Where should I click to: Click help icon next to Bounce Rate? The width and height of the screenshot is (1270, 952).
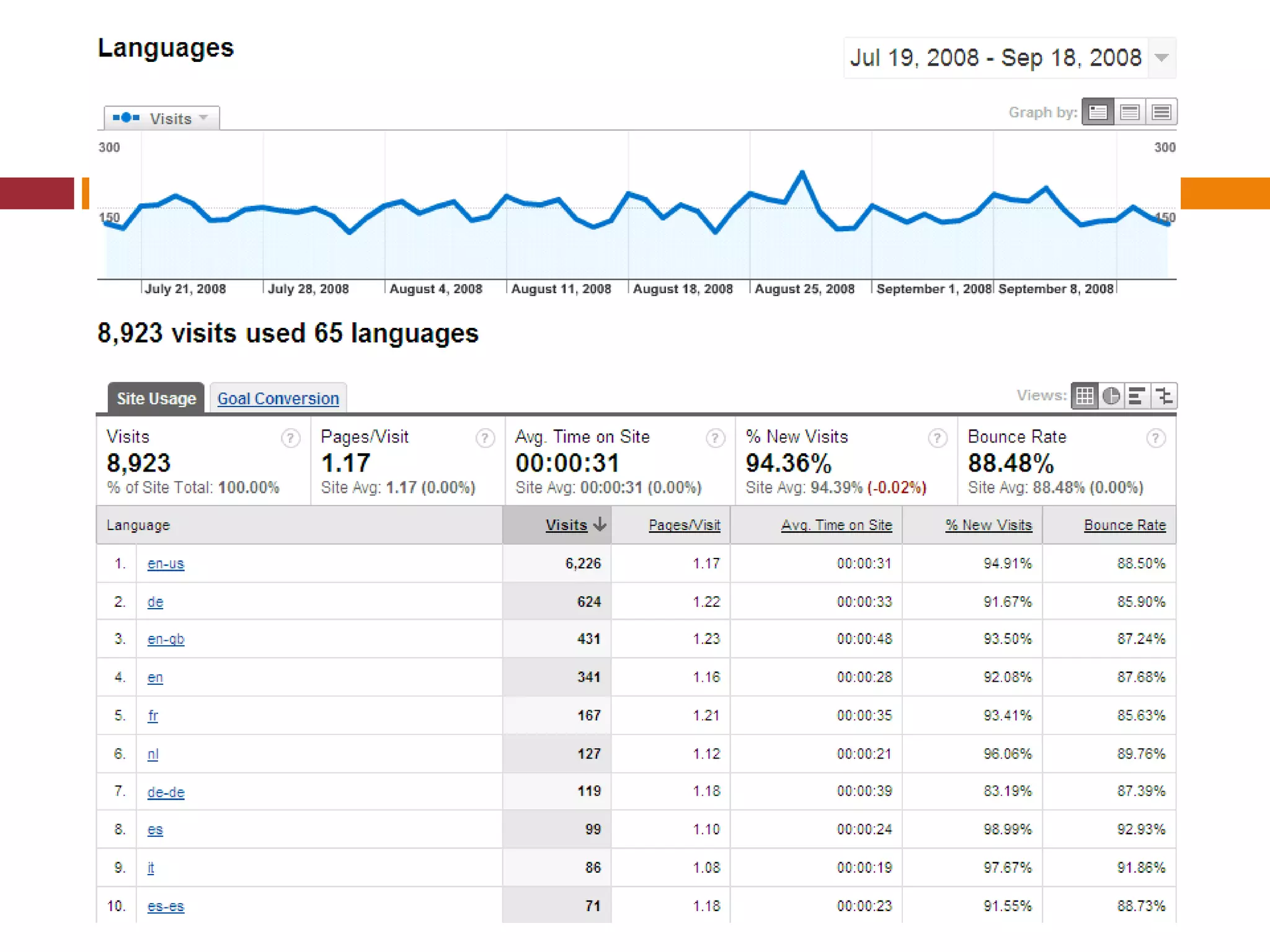click(x=1155, y=438)
